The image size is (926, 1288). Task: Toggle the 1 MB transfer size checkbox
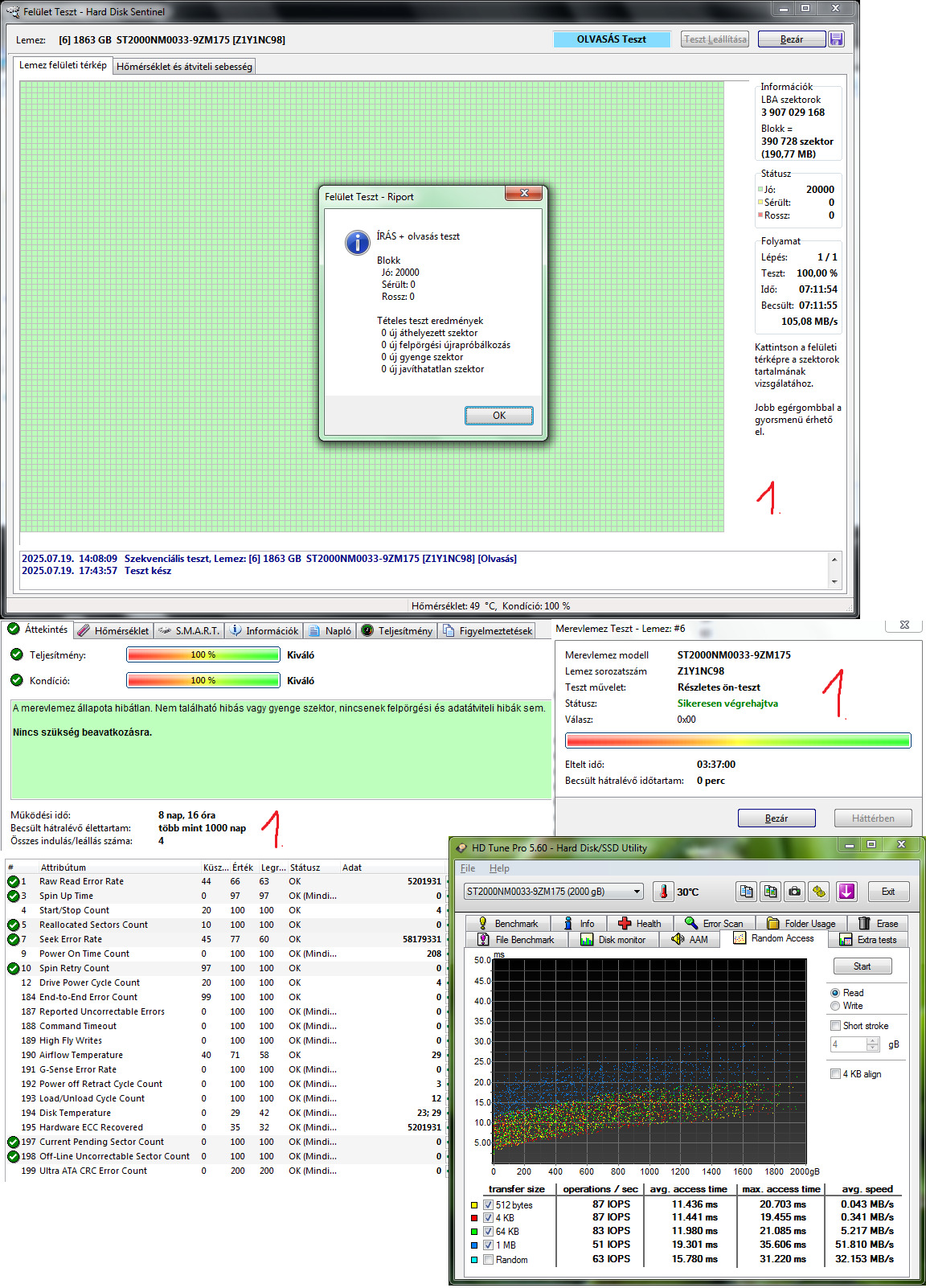(488, 1245)
